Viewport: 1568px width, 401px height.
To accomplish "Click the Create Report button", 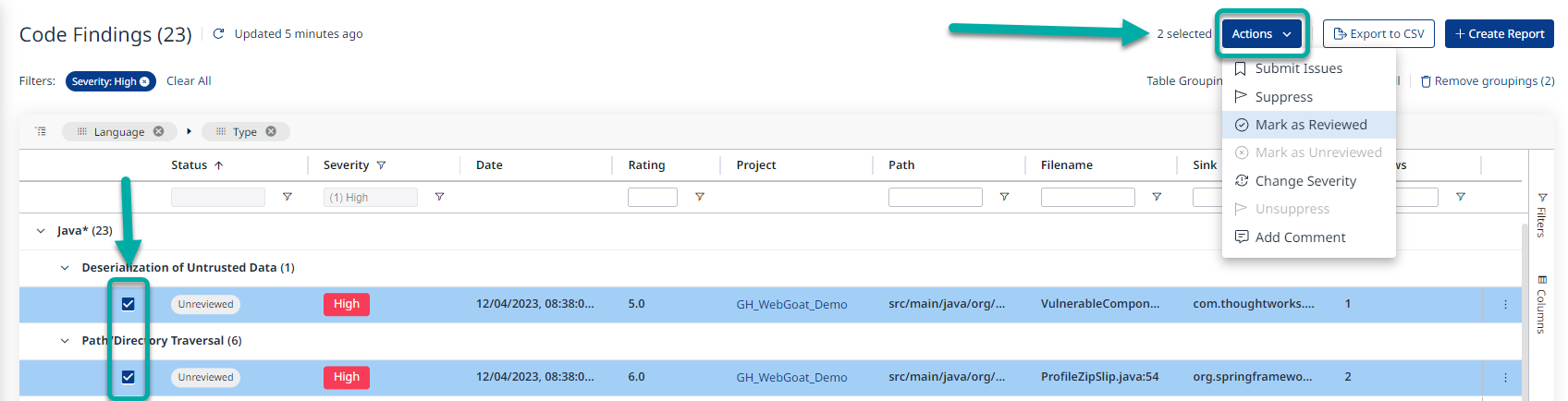I will tap(1499, 34).
